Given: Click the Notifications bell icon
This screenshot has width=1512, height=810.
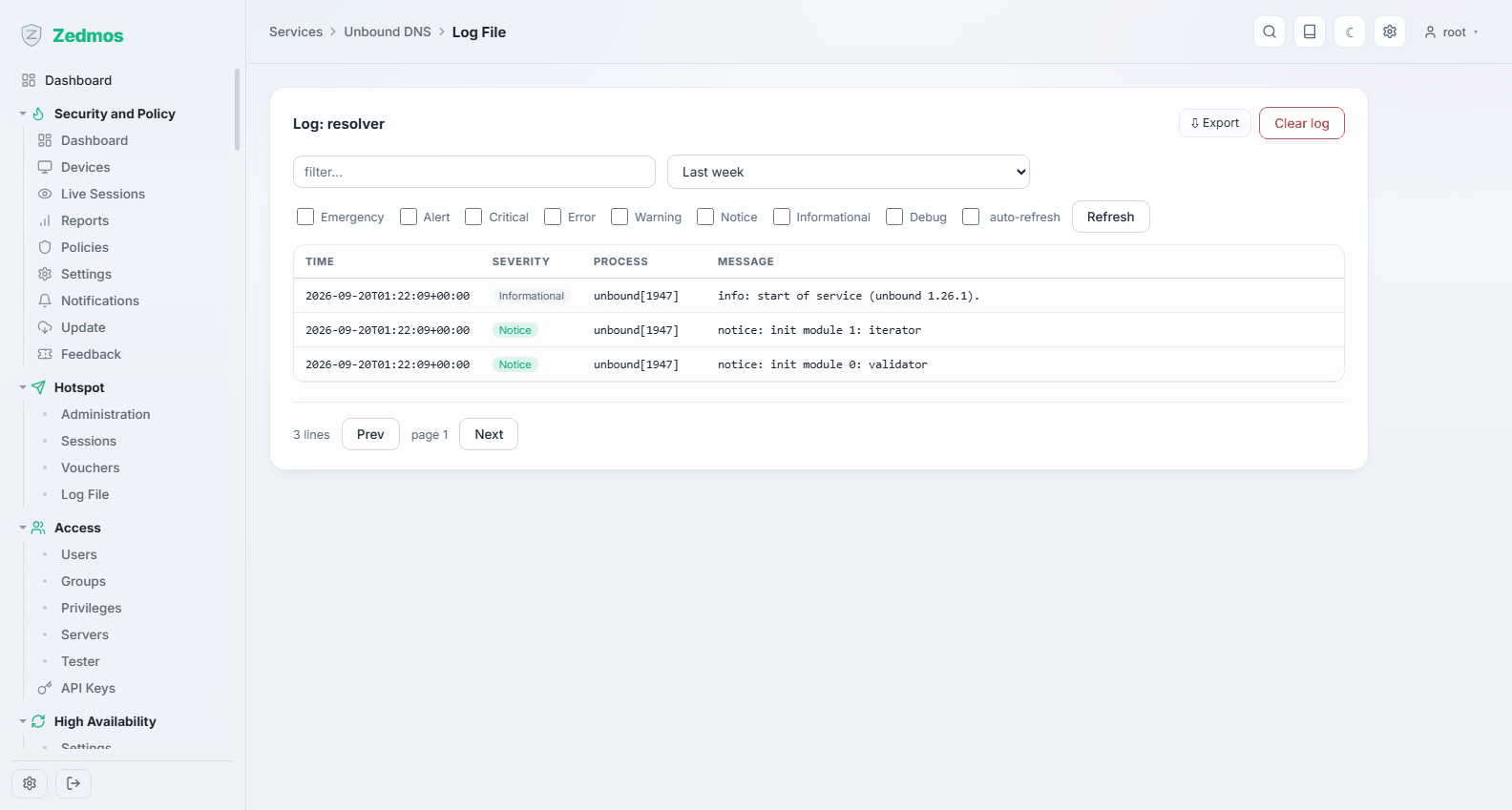Looking at the screenshot, I should [x=45, y=301].
